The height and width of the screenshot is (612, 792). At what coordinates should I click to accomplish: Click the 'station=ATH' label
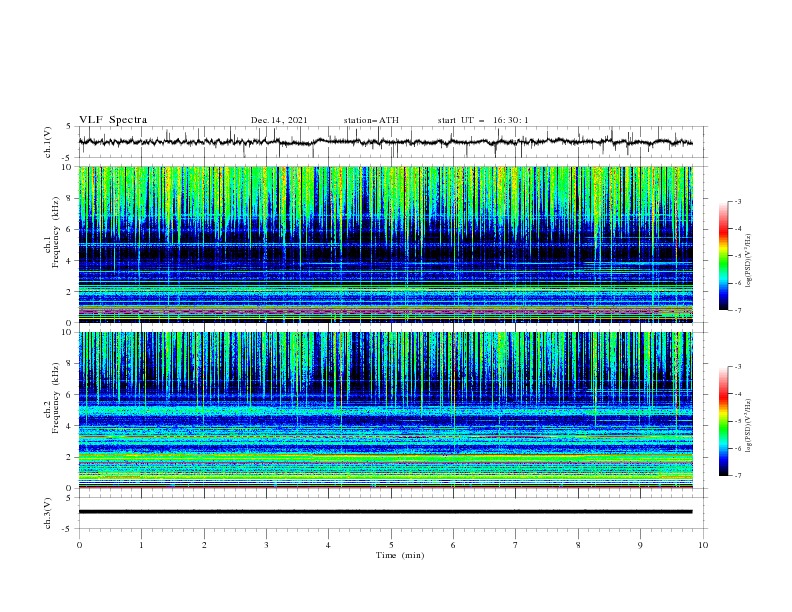coord(371,120)
